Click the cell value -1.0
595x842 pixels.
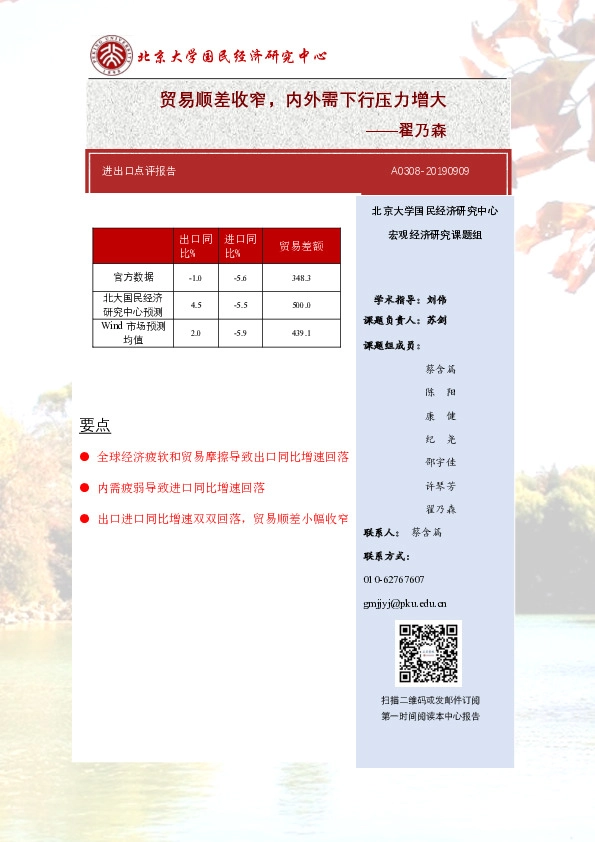coord(195,278)
